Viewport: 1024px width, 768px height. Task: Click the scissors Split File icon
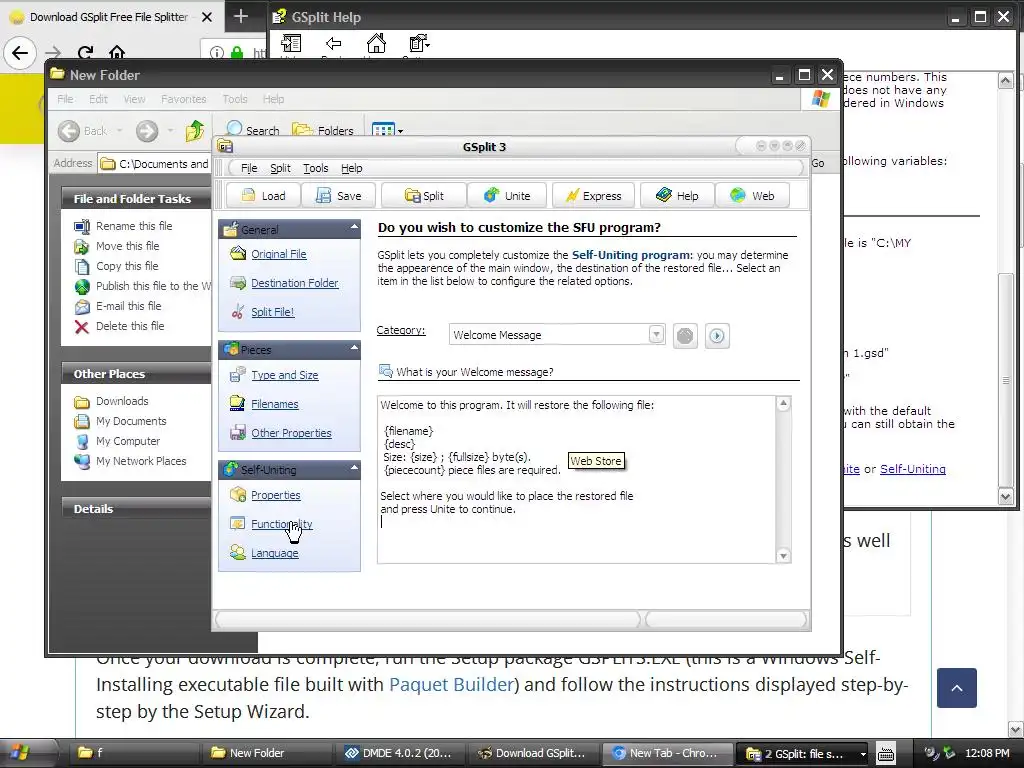(238, 312)
